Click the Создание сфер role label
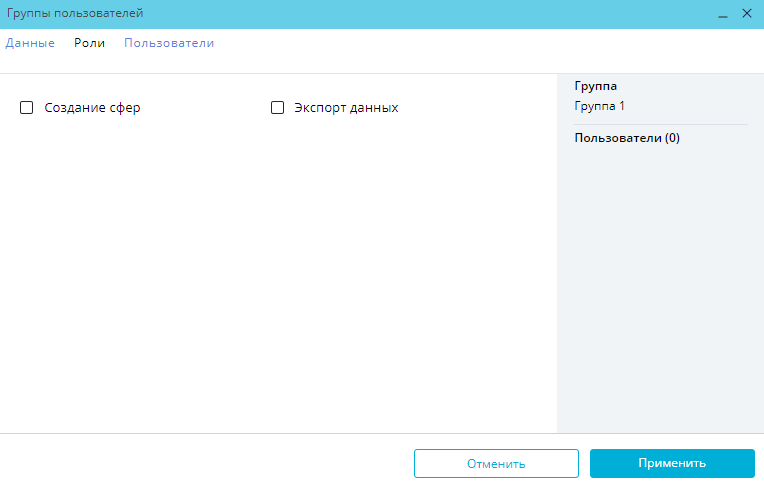The image size is (764, 492). pyautogui.click(x=92, y=108)
